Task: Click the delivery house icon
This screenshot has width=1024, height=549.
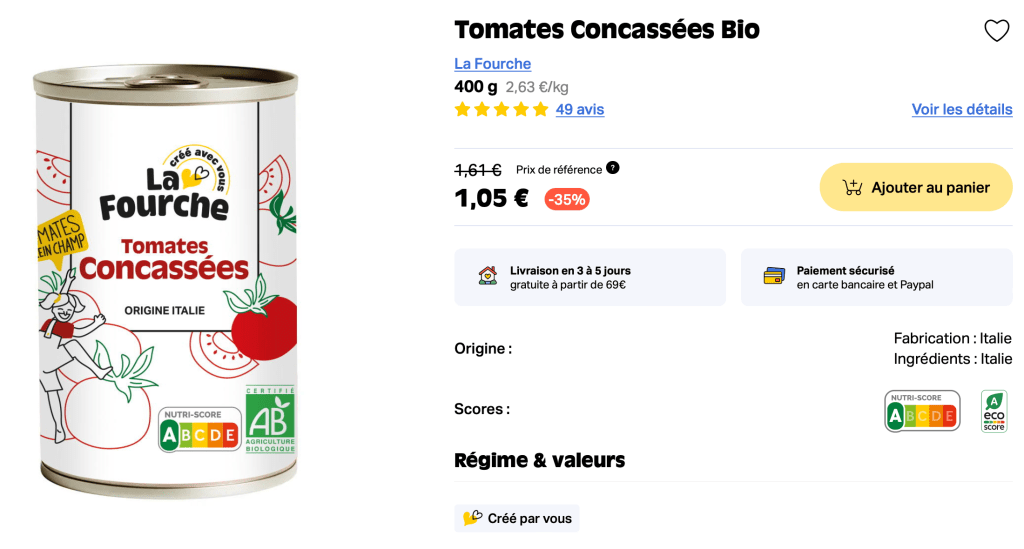Action: coord(488,276)
